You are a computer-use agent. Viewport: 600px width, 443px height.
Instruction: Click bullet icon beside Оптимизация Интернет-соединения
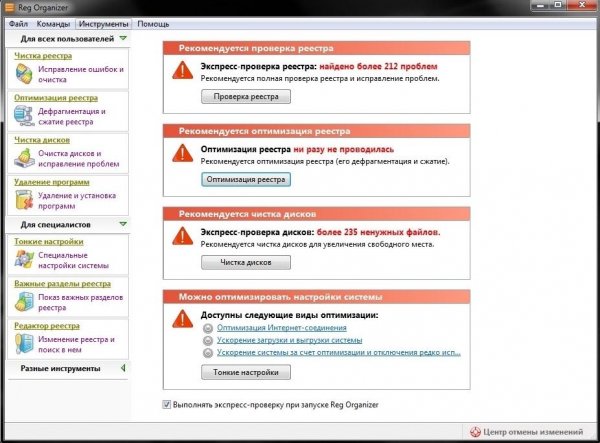(x=208, y=328)
